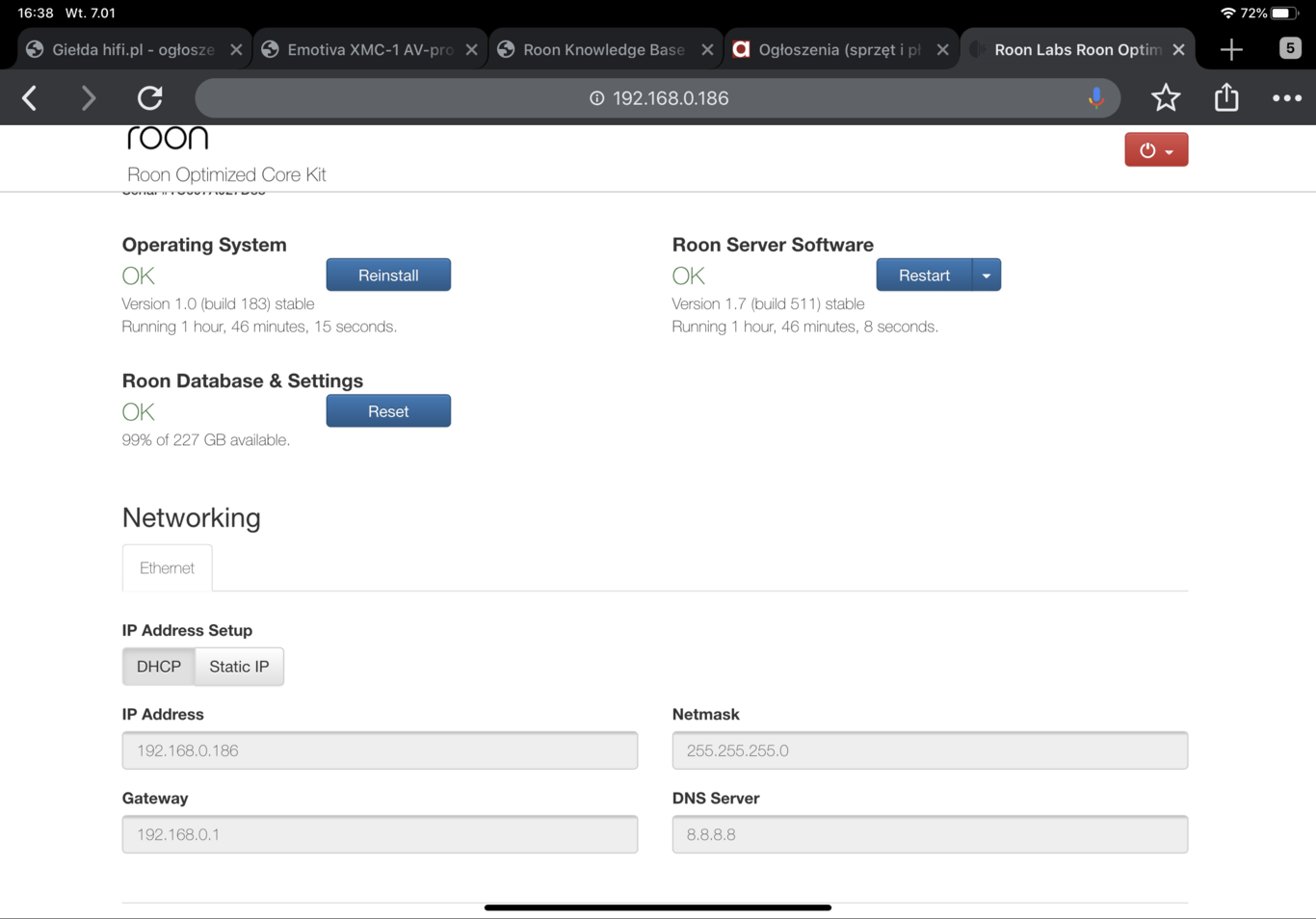Bookmark the page with the star icon
The image size is (1316, 919).
click(1166, 97)
